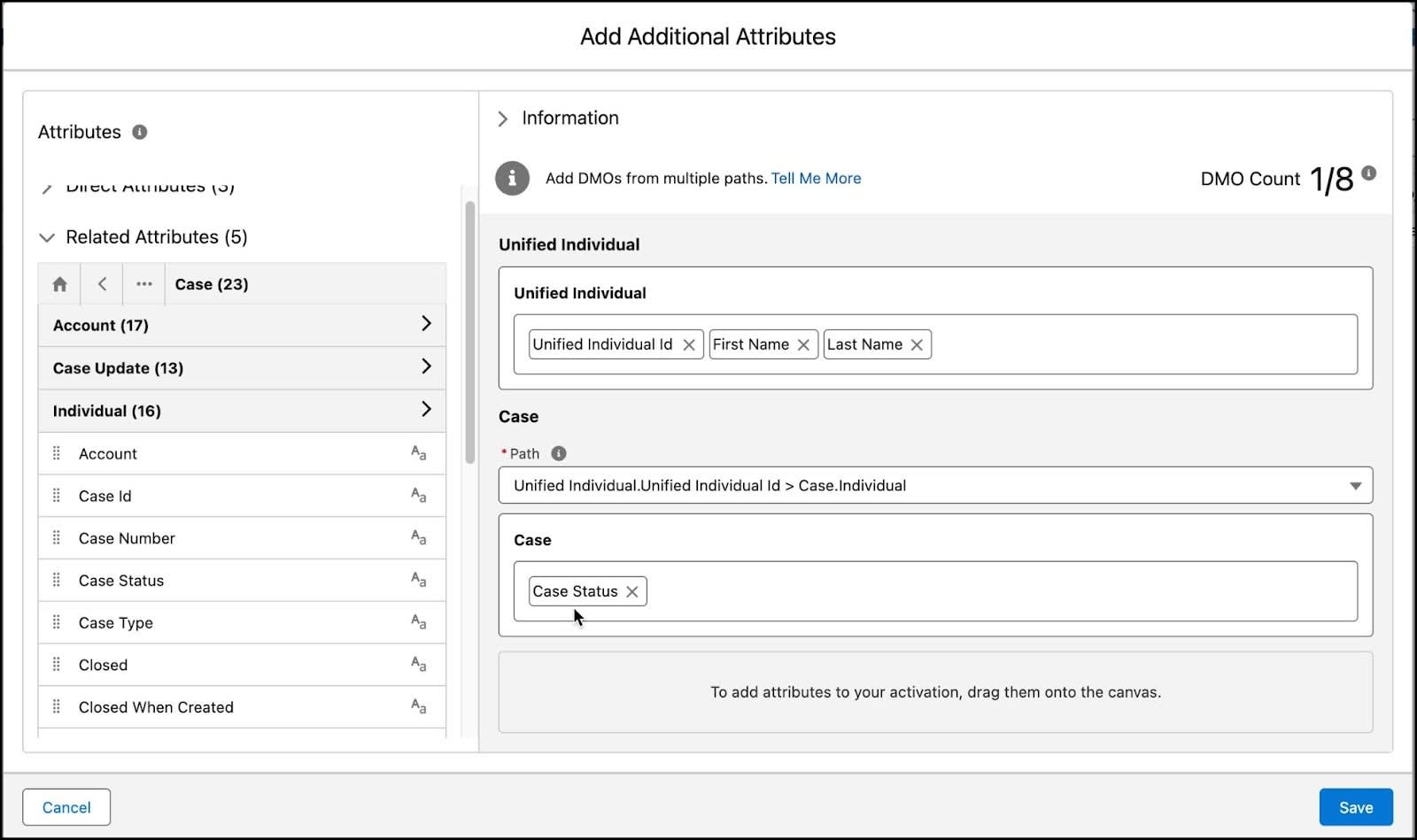Viewport: 1417px width, 840px height.
Task: Click the drag handle beside Case Id
Action: coord(56,495)
